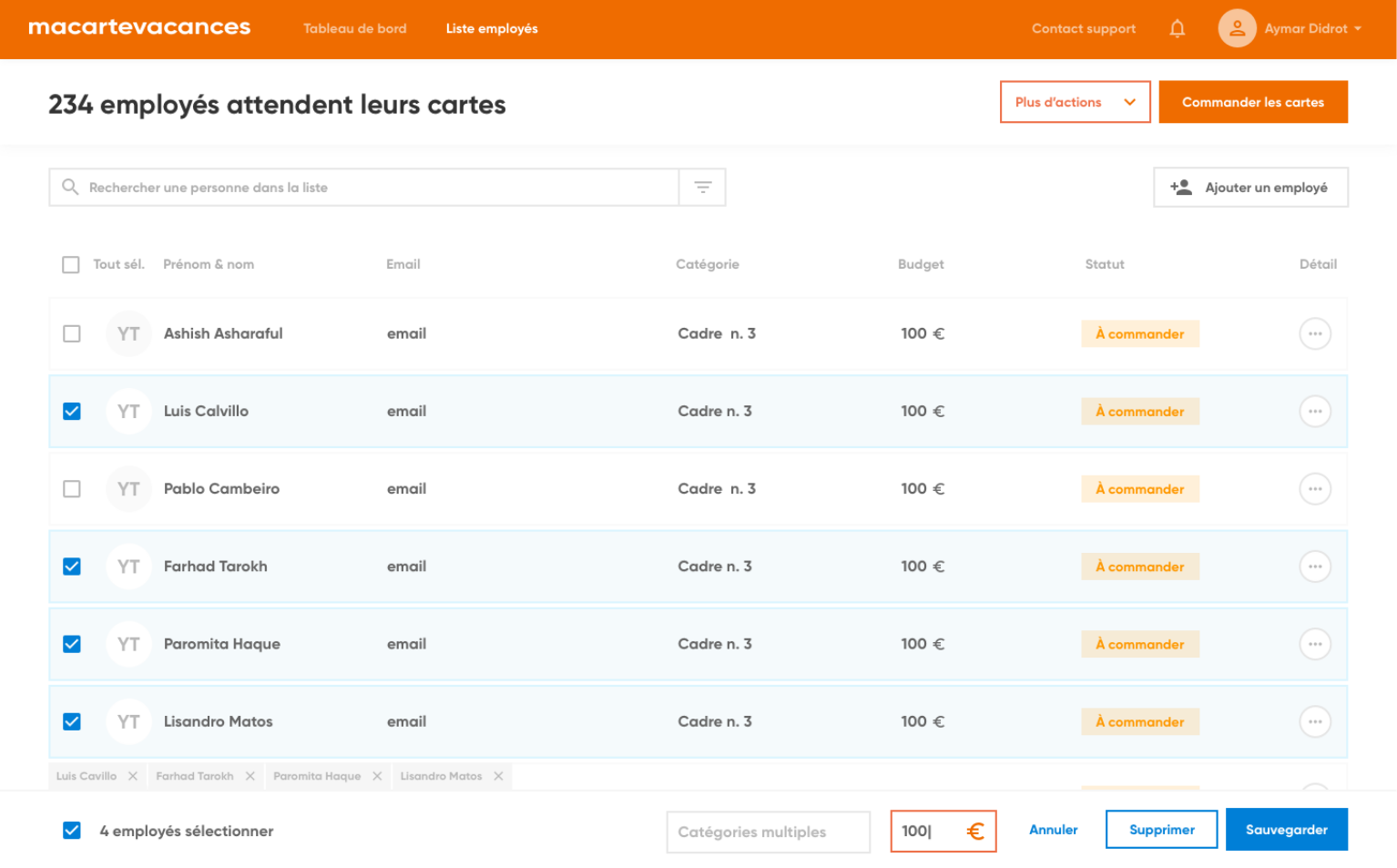1397x868 pixels.
Task: Click Commander les cartes
Action: (x=1253, y=102)
